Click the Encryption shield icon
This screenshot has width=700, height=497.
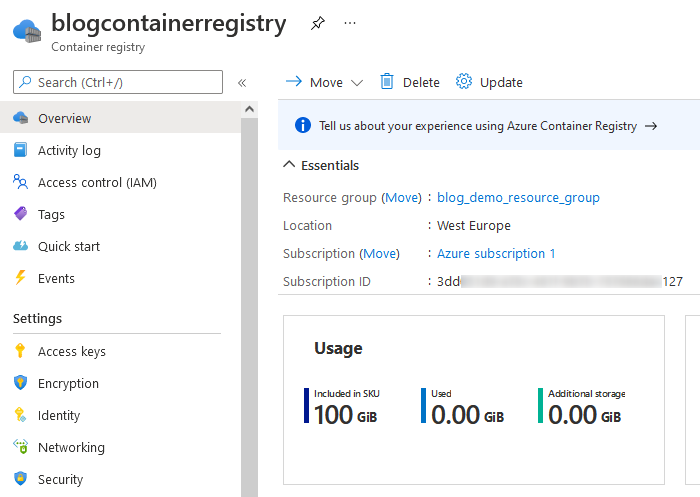tap(21, 383)
